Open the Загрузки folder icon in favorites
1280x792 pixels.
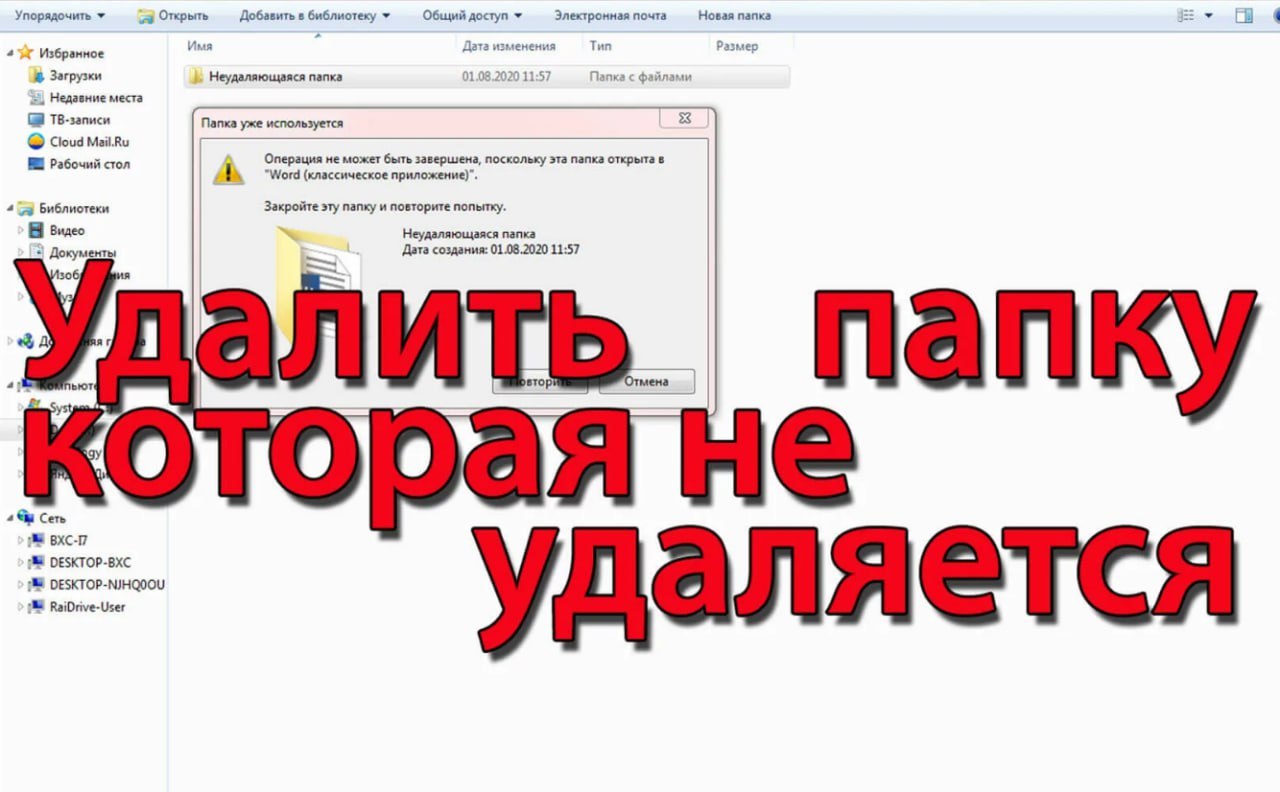click(36, 76)
